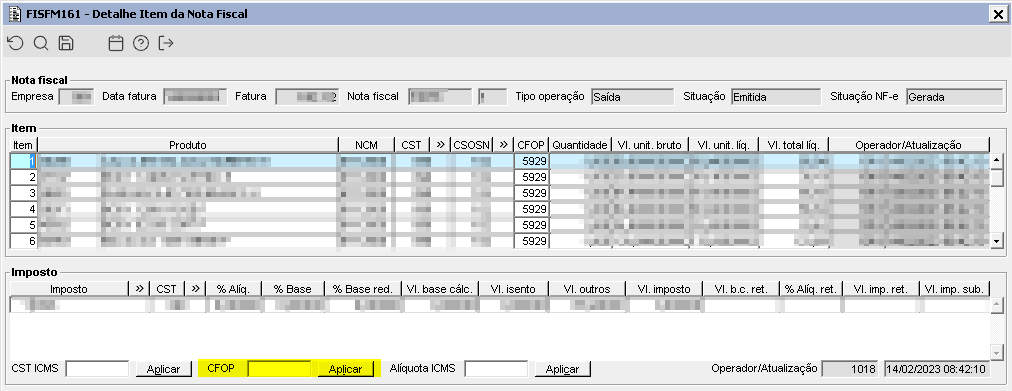Click the Vl. total líq. column header

pos(793,145)
